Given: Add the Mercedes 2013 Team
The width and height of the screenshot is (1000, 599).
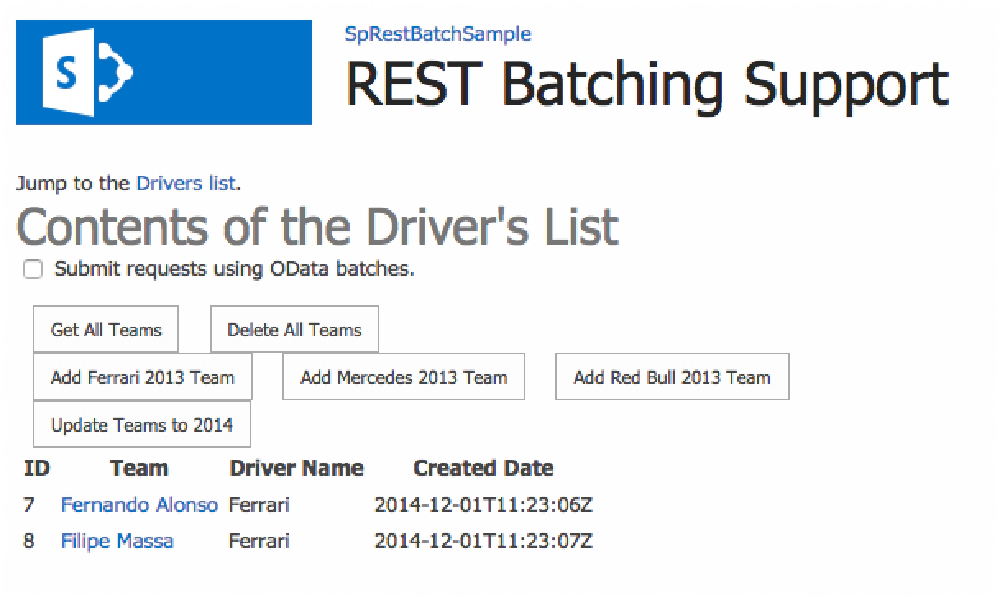Looking at the screenshot, I should [403, 376].
